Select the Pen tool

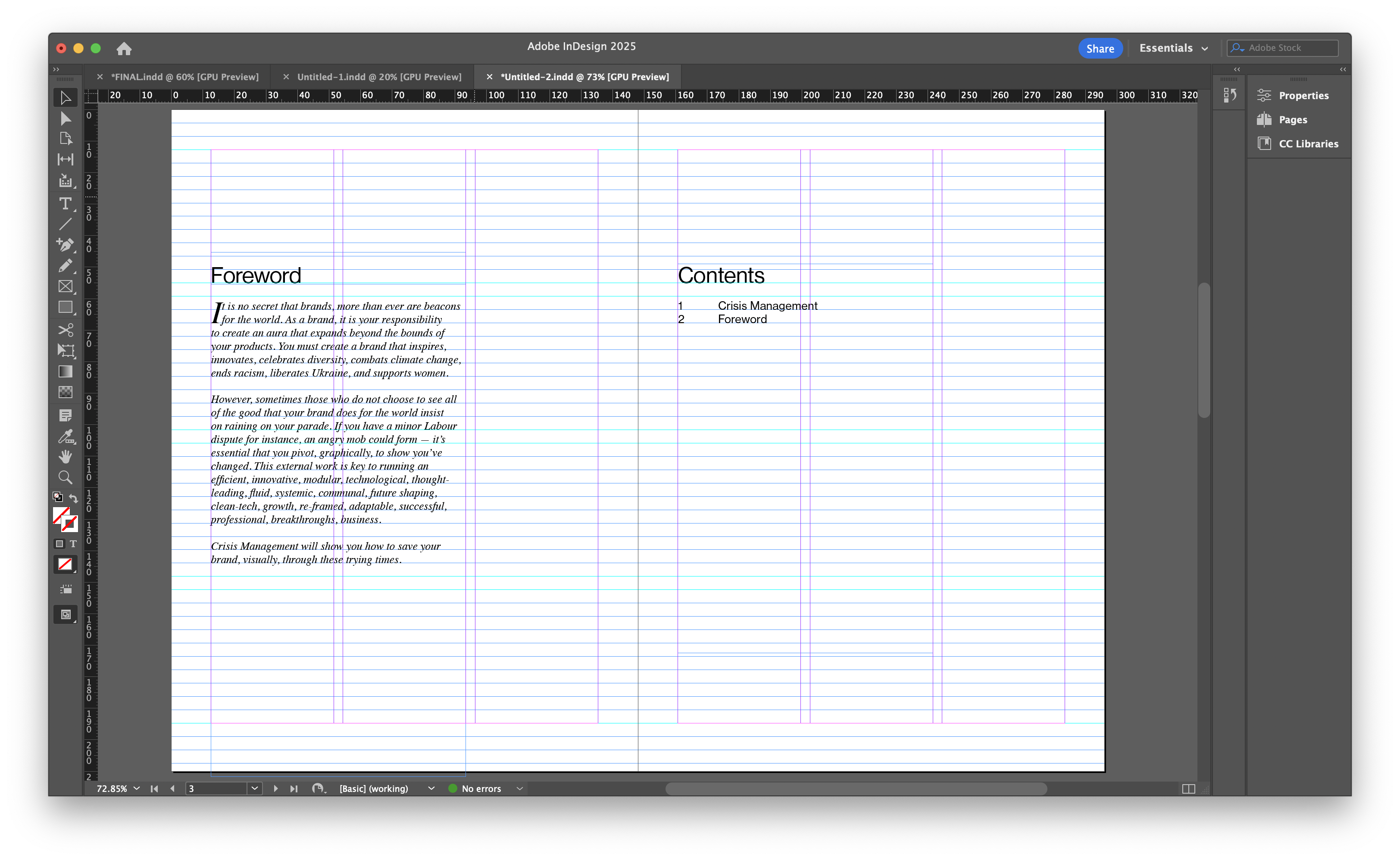[x=66, y=245]
